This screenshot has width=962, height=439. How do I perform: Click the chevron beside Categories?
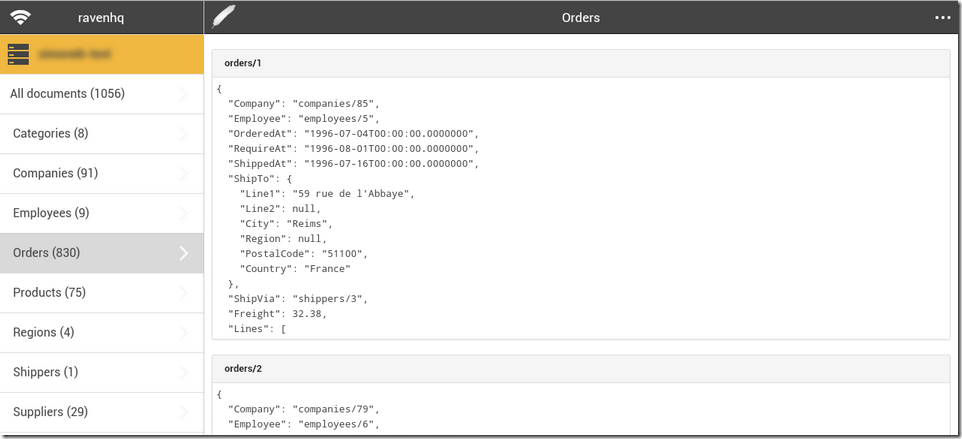pyautogui.click(x=184, y=134)
